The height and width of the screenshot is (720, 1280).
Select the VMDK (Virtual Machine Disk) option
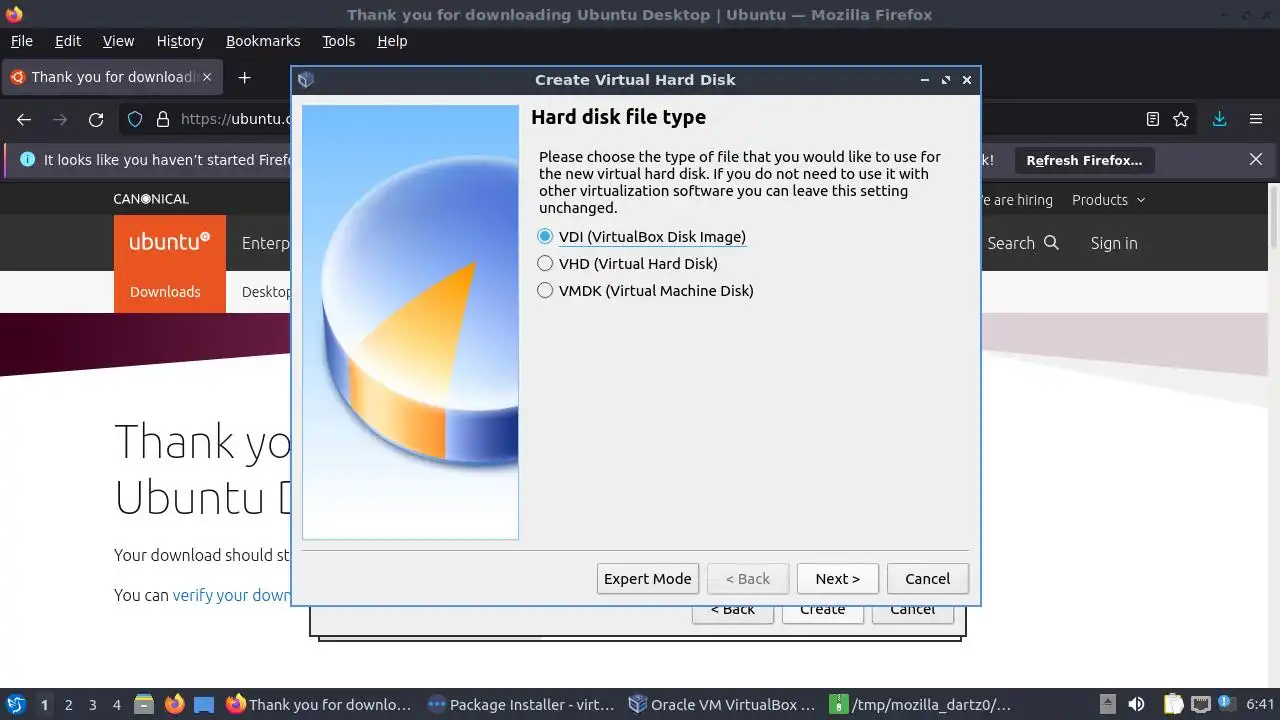pyautogui.click(x=646, y=291)
